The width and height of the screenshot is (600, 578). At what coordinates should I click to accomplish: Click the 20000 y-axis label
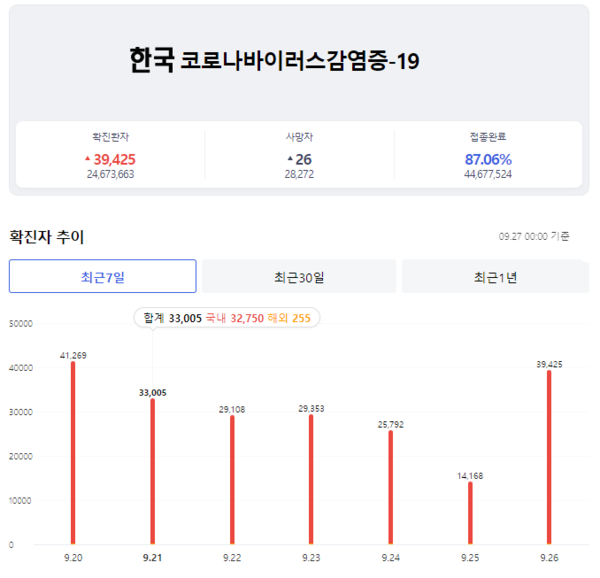pos(21,456)
